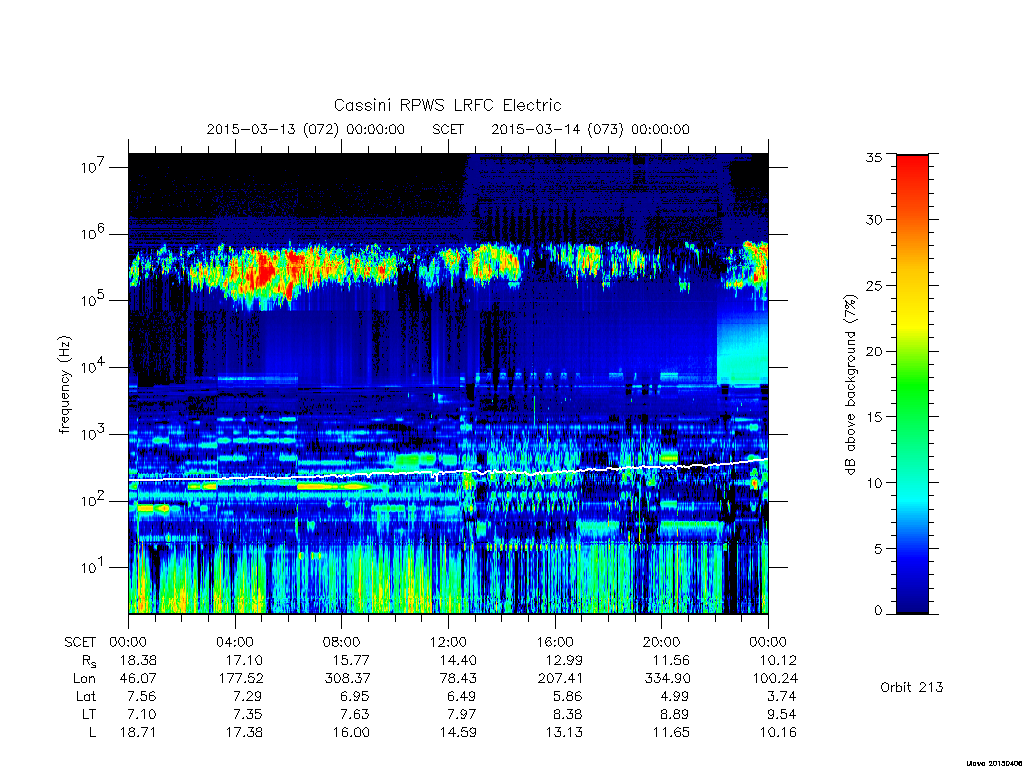Click the 'SCET' label in the header
Screen dimensions: 1024x768
point(448,129)
